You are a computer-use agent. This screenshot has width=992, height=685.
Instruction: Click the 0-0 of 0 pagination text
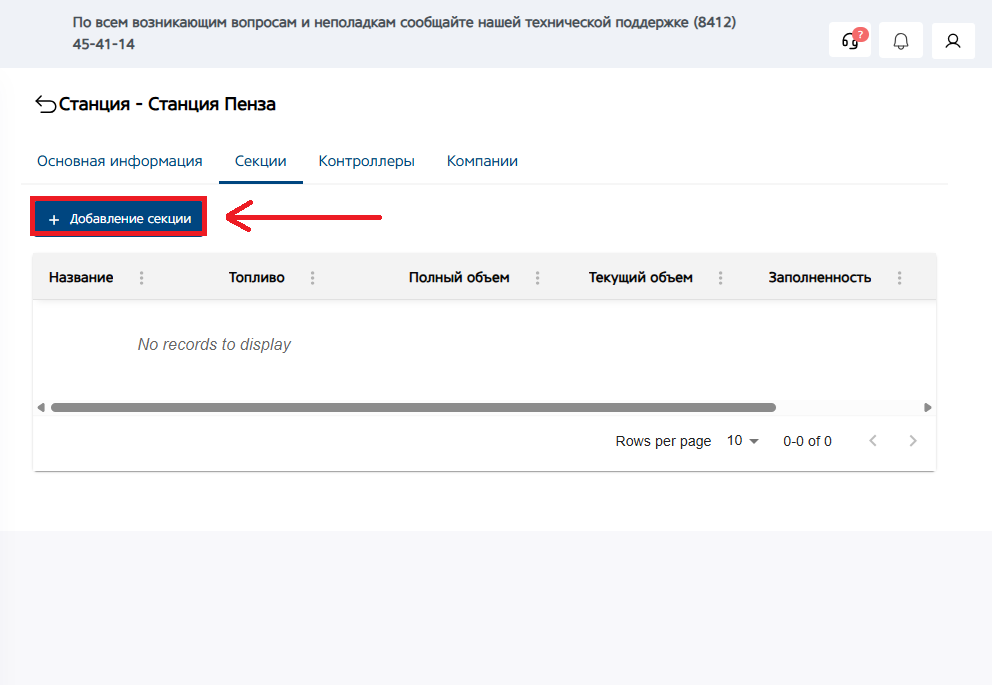(807, 441)
